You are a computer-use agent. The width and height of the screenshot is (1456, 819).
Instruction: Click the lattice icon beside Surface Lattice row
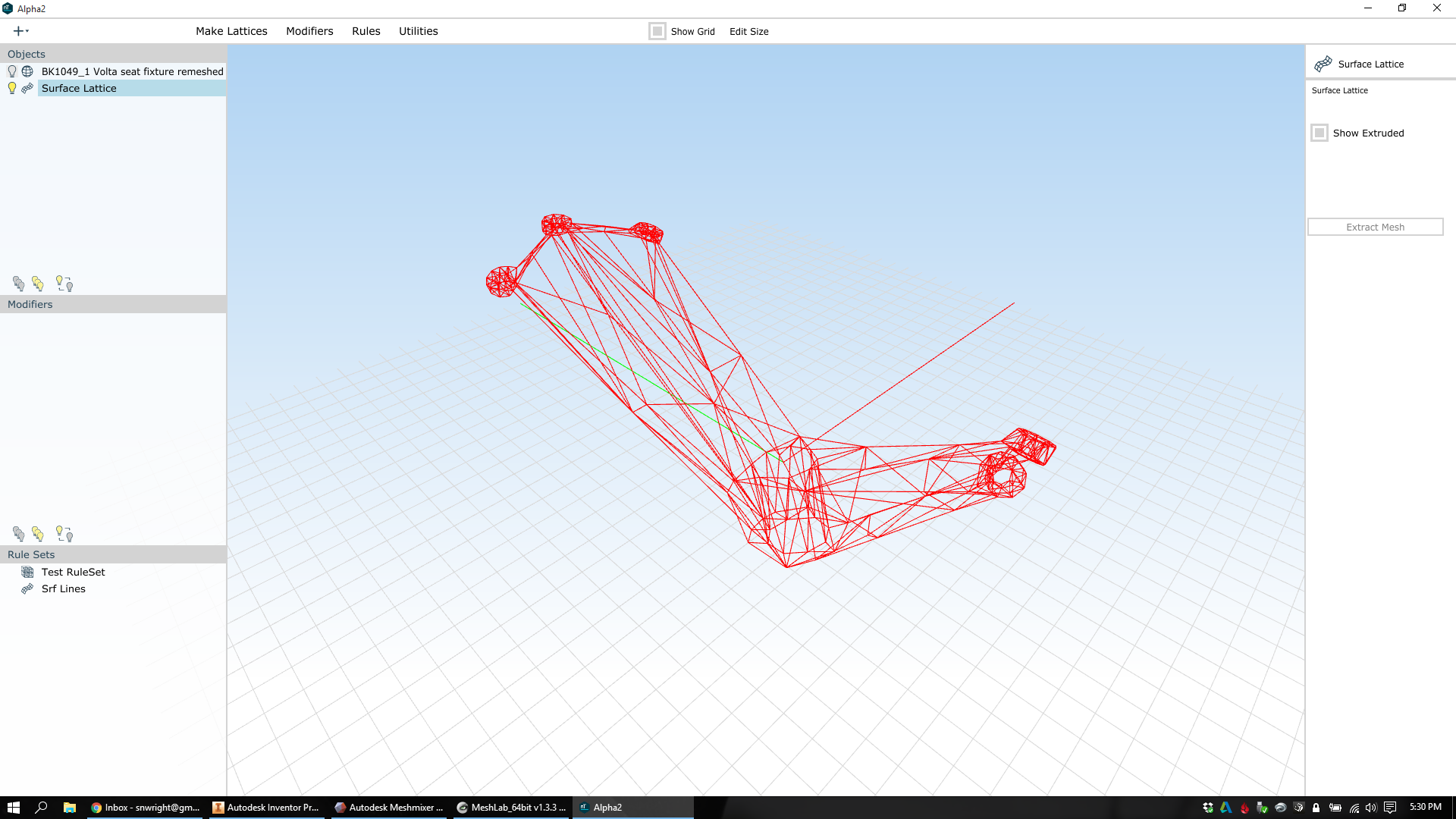click(27, 88)
